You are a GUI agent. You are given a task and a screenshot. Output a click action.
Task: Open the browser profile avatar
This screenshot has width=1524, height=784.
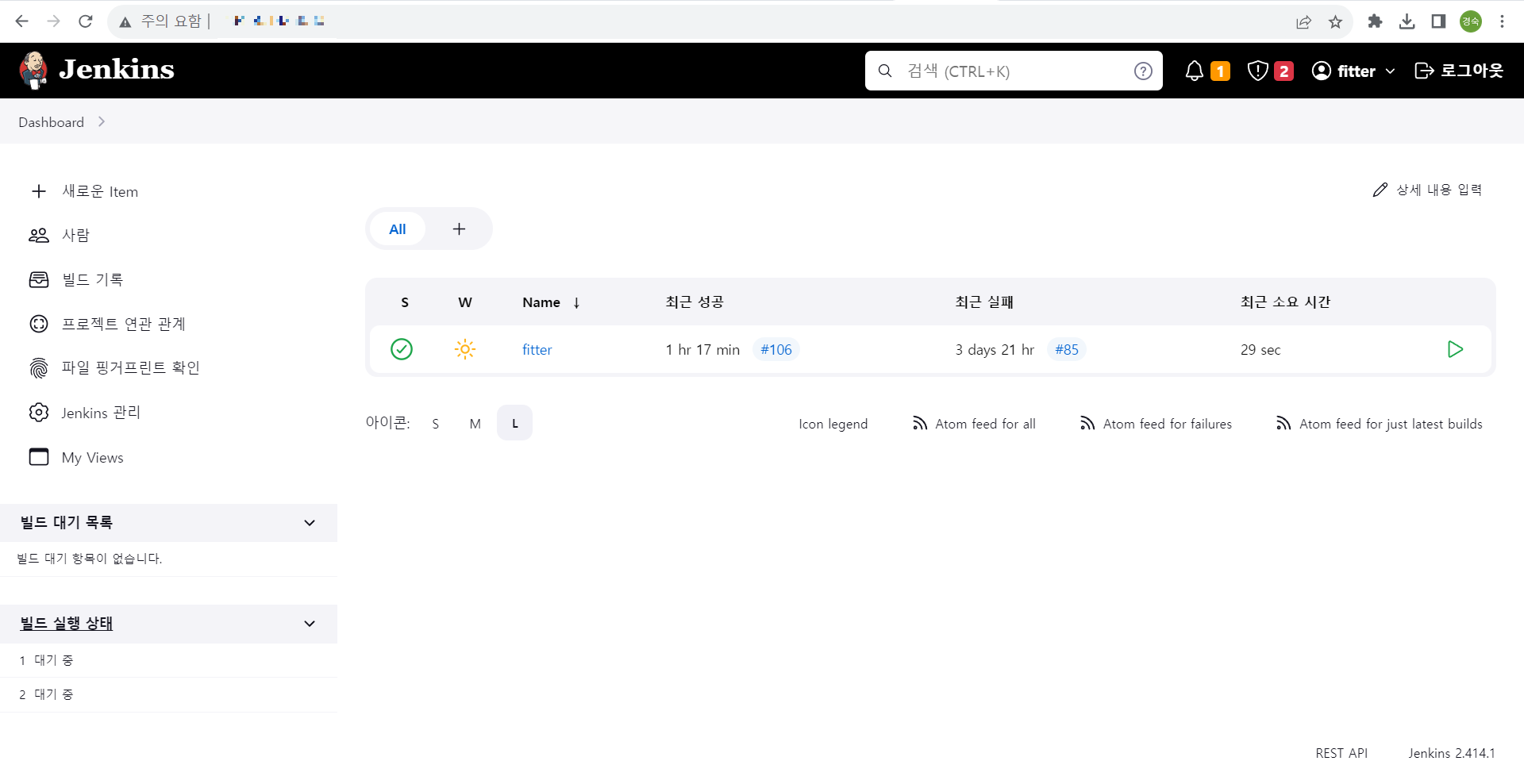click(x=1471, y=21)
